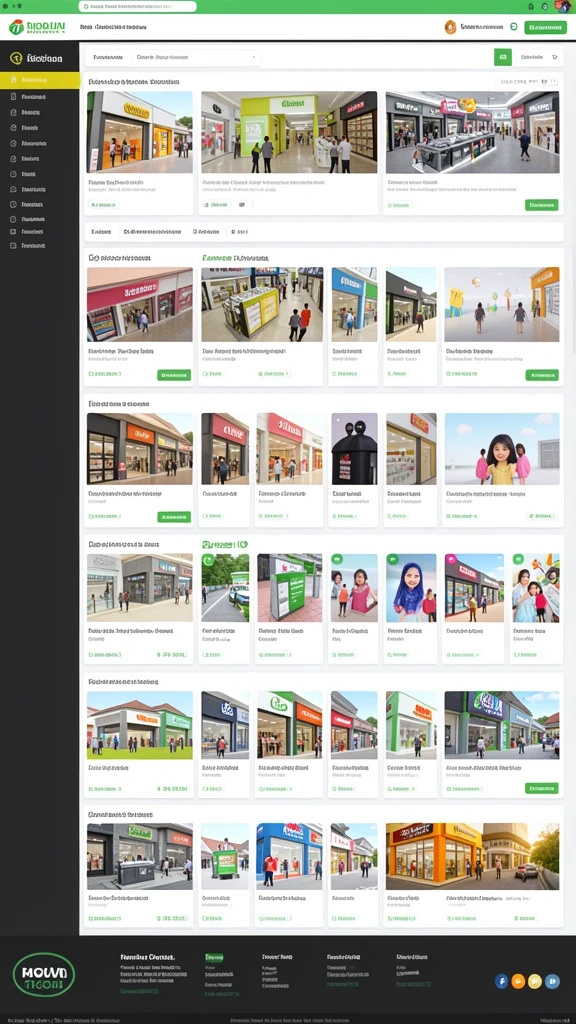
Task: Click the green button in the top header bar
Action: pos(545,27)
